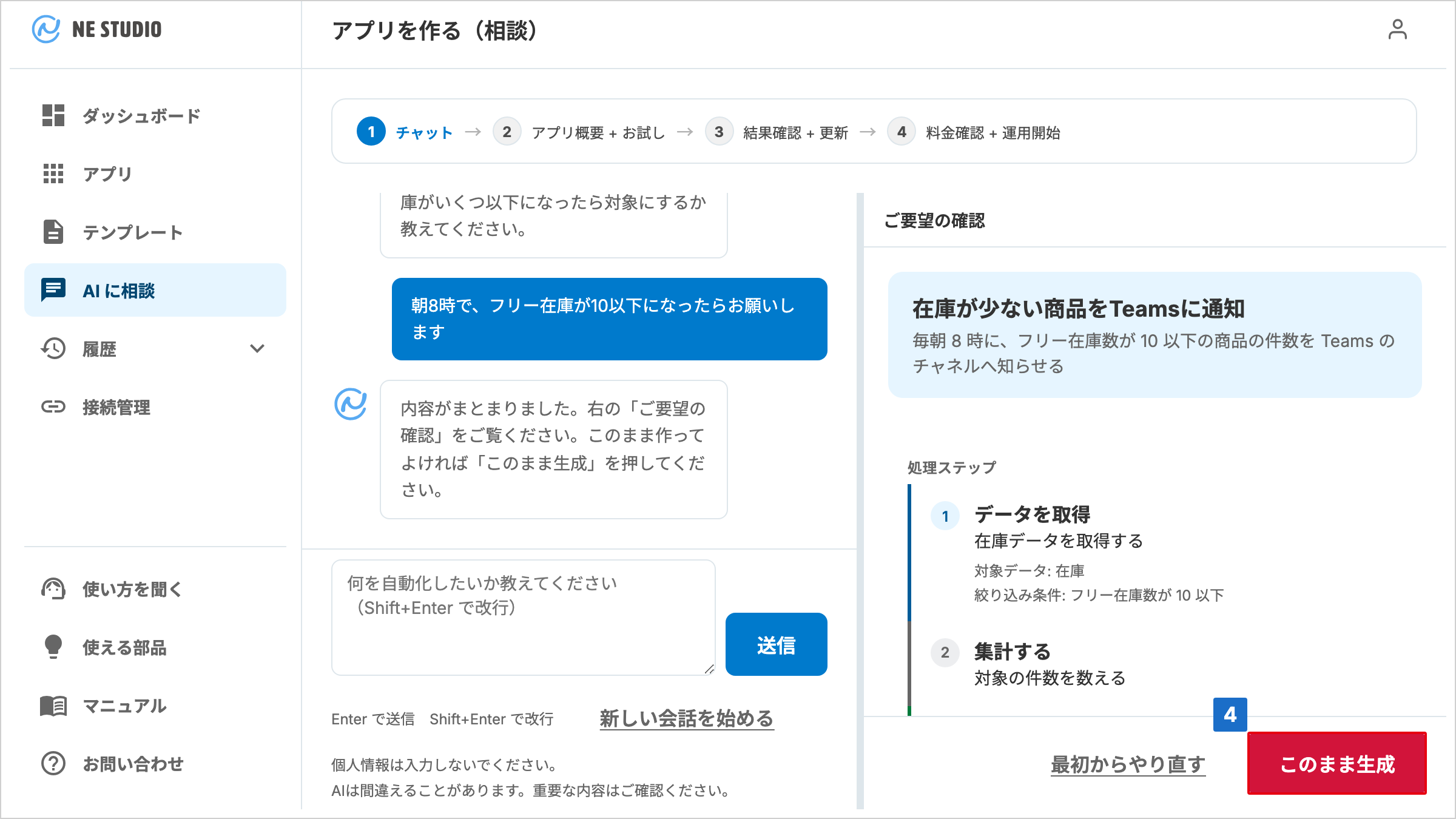Click the 送信 send button
1456x819 pixels.
[777, 644]
